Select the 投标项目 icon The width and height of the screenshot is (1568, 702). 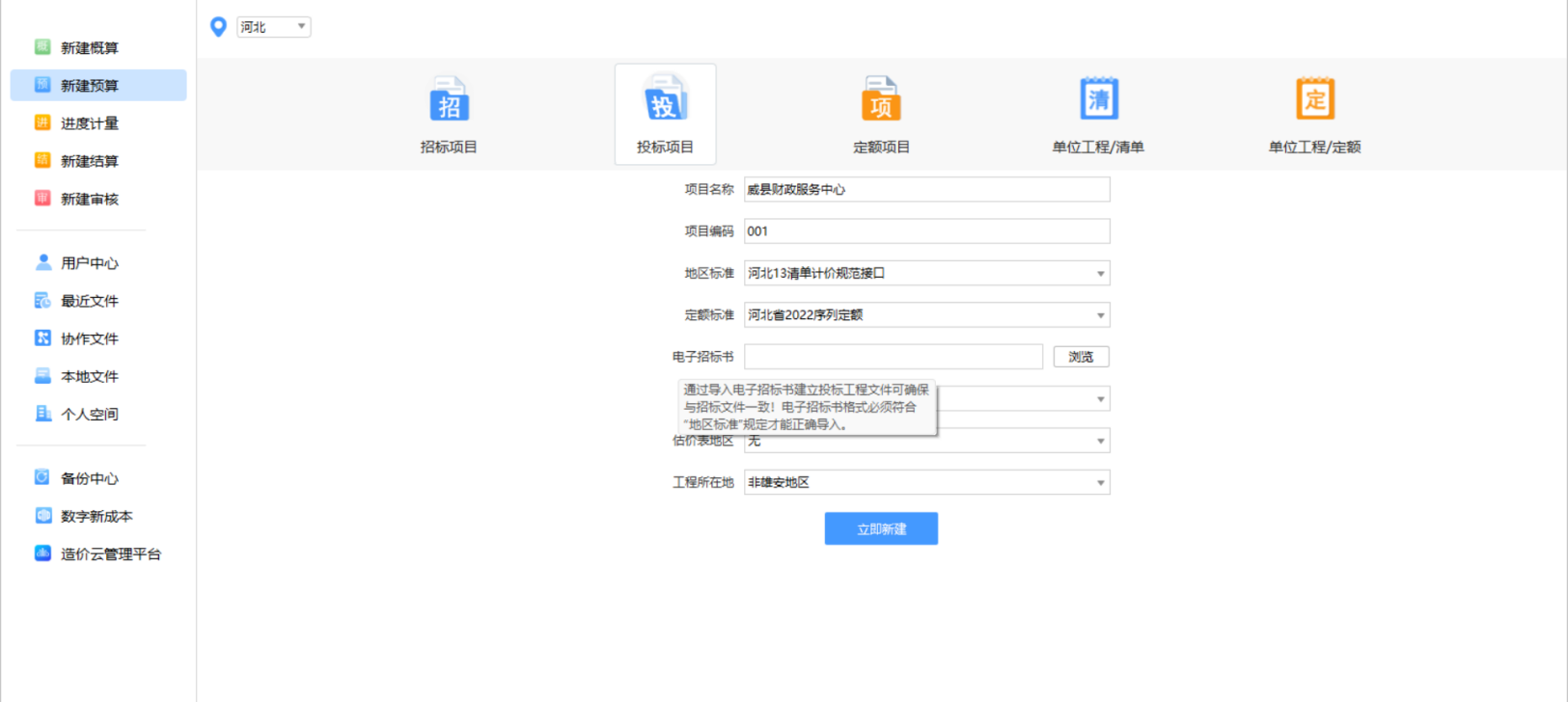pos(665,98)
